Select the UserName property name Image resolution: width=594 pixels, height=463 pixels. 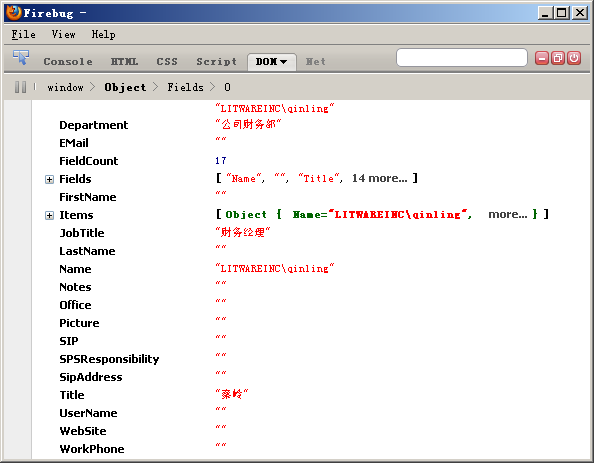(x=88, y=413)
